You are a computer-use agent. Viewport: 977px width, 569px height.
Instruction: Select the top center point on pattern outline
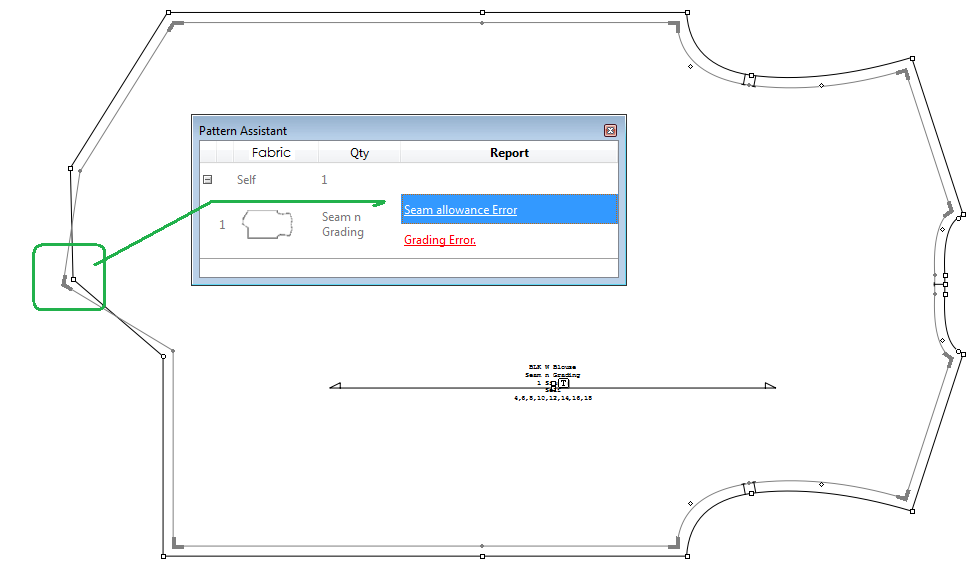tap(482, 14)
